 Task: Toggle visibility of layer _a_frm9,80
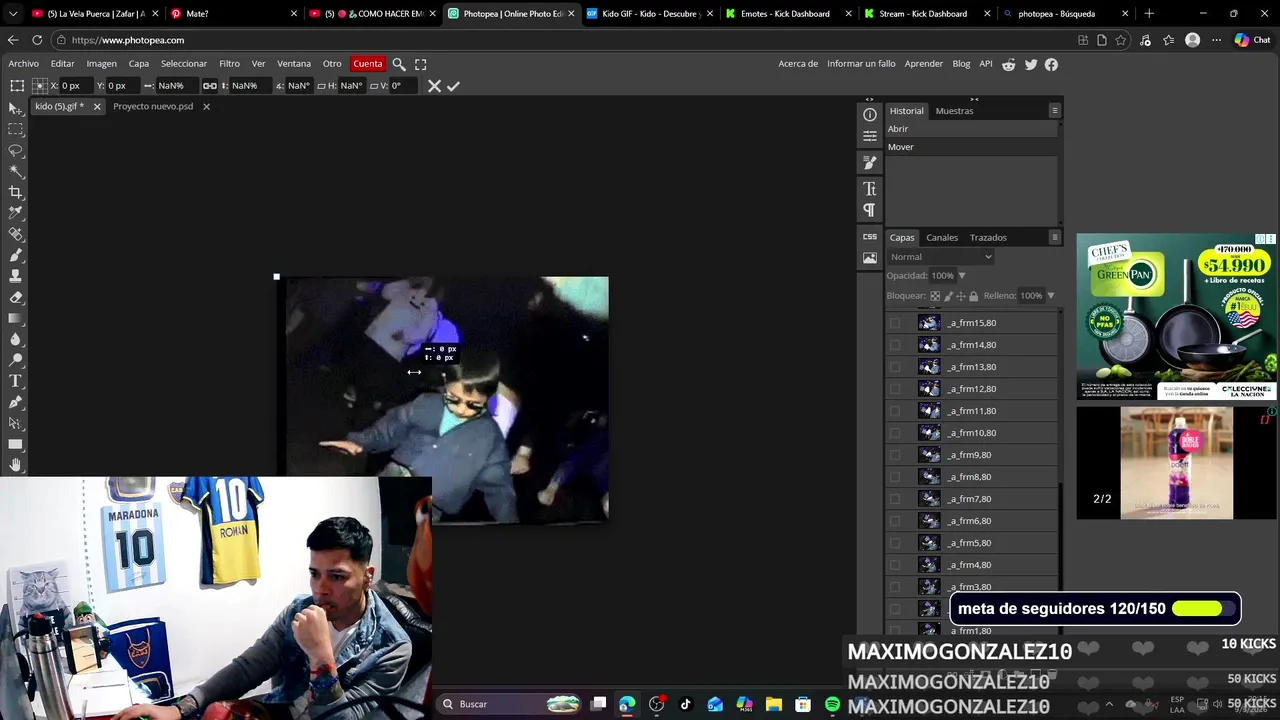(895, 455)
